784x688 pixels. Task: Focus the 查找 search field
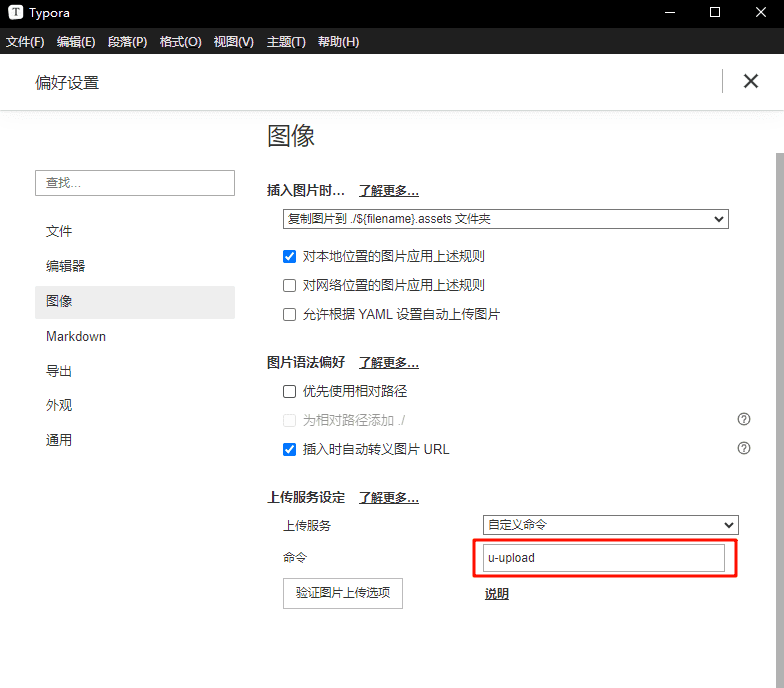[134, 182]
